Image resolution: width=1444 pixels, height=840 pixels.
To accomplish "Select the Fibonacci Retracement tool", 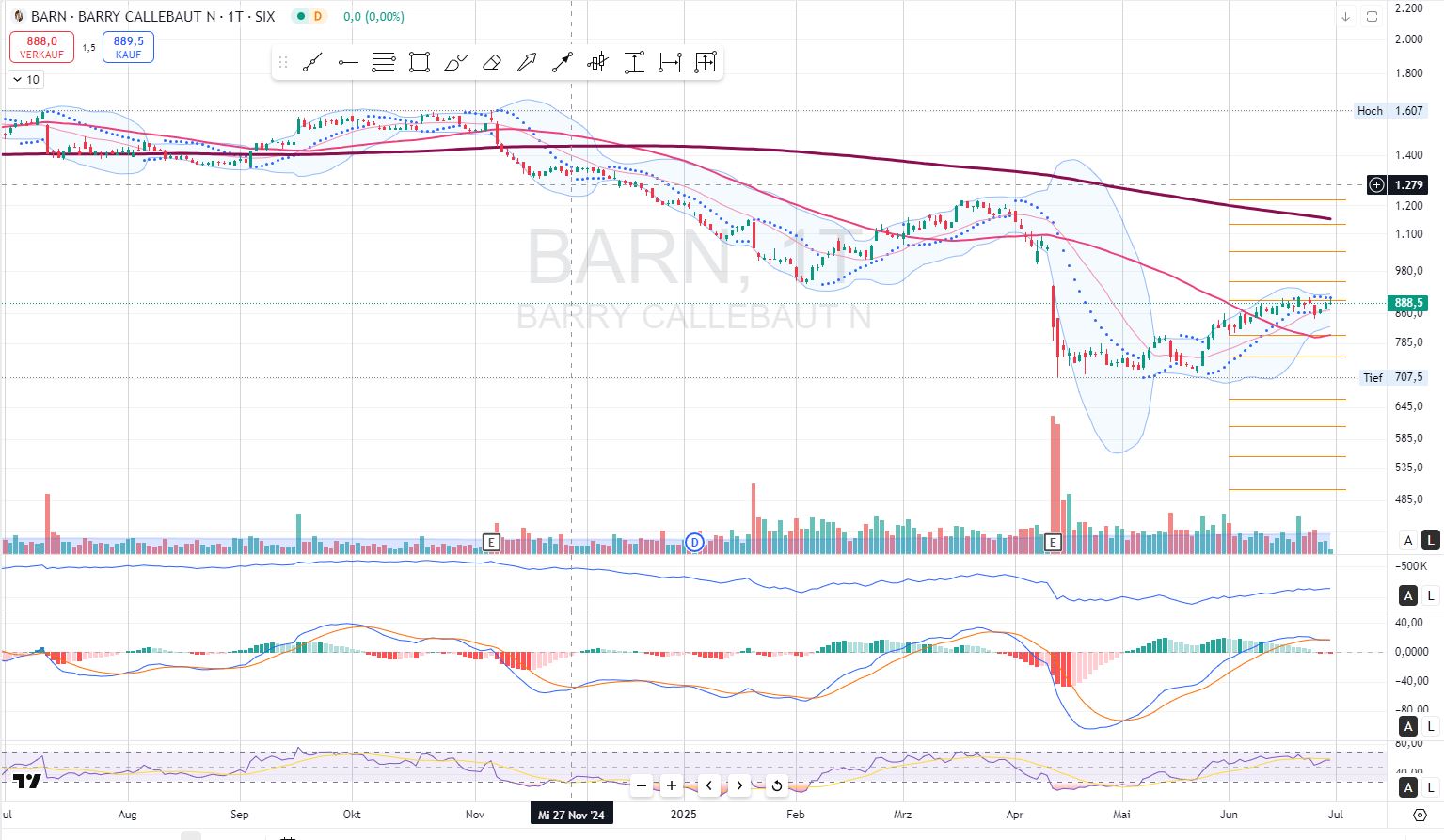I will pos(384,63).
